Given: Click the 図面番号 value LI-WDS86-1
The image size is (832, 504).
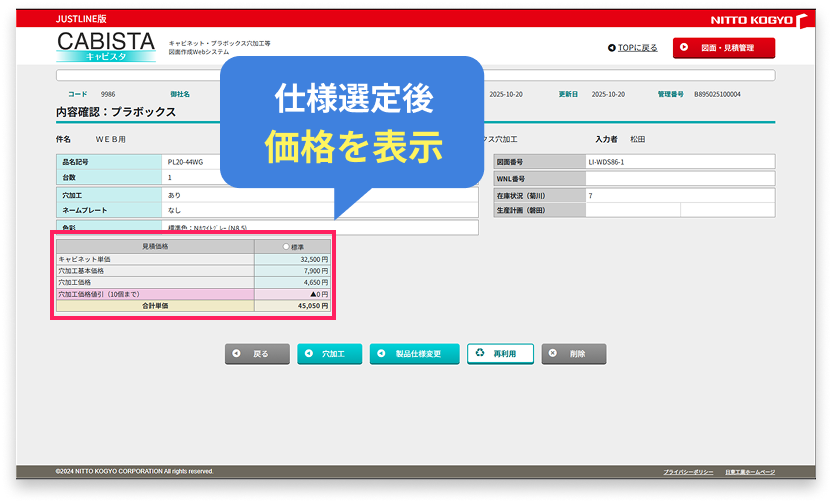Looking at the screenshot, I should (606, 162).
